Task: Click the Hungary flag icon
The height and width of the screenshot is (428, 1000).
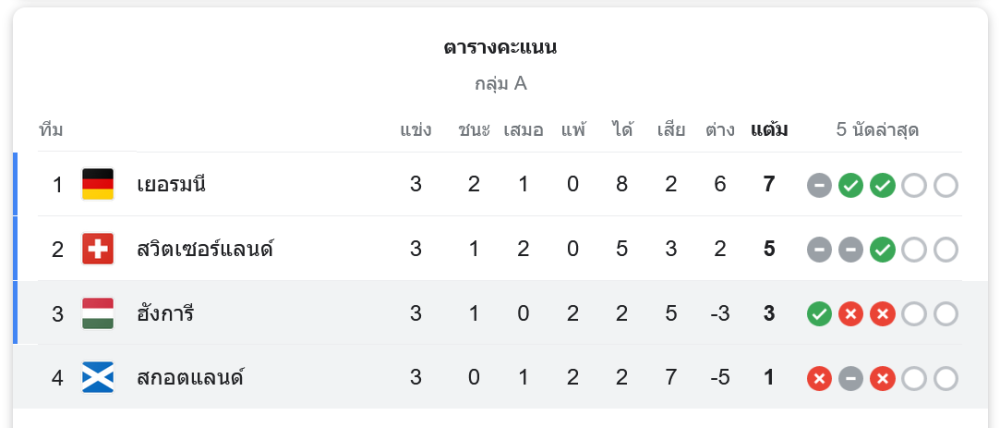Action: (x=97, y=314)
